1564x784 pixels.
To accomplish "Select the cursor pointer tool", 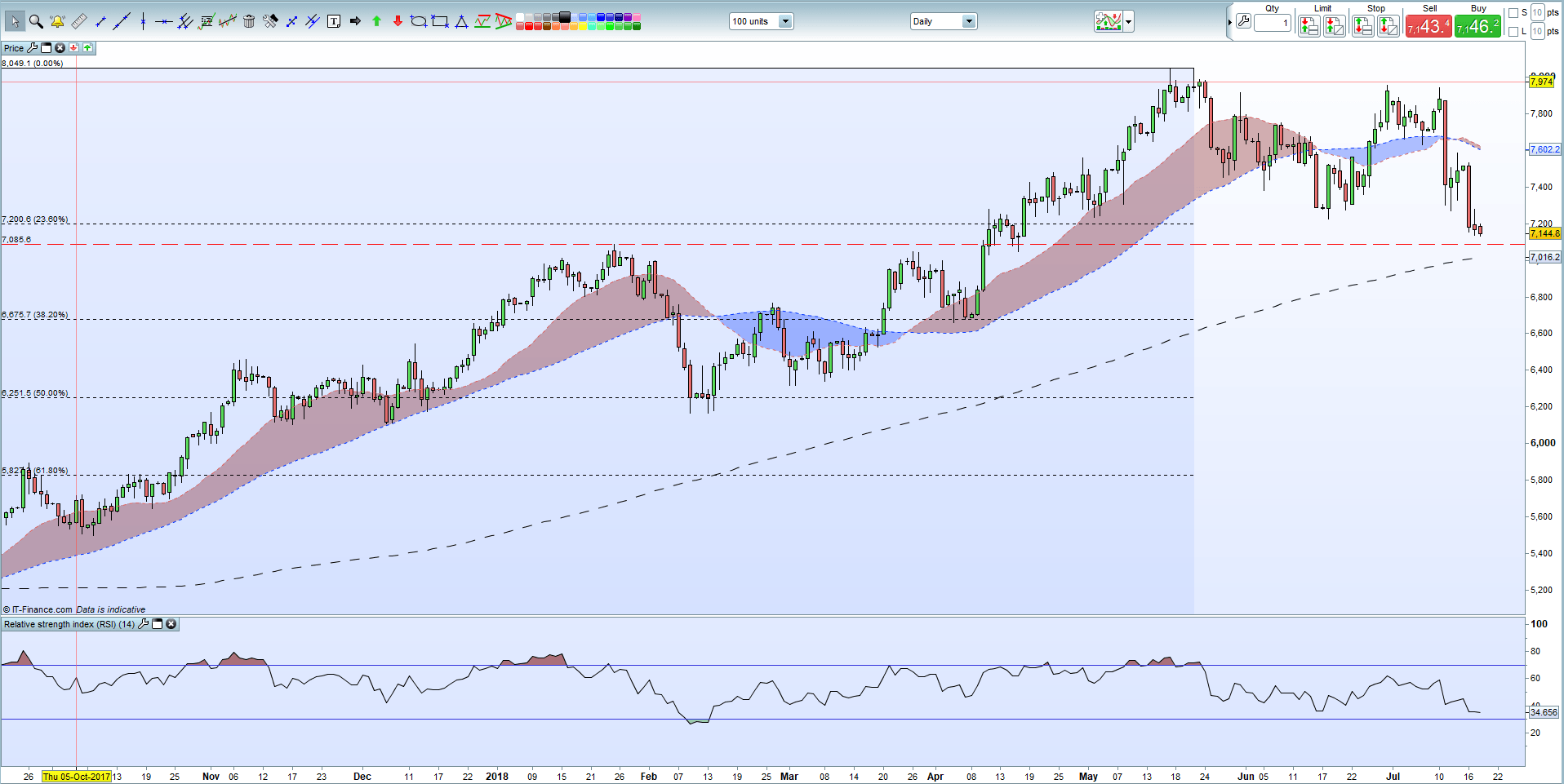I will point(15,21).
